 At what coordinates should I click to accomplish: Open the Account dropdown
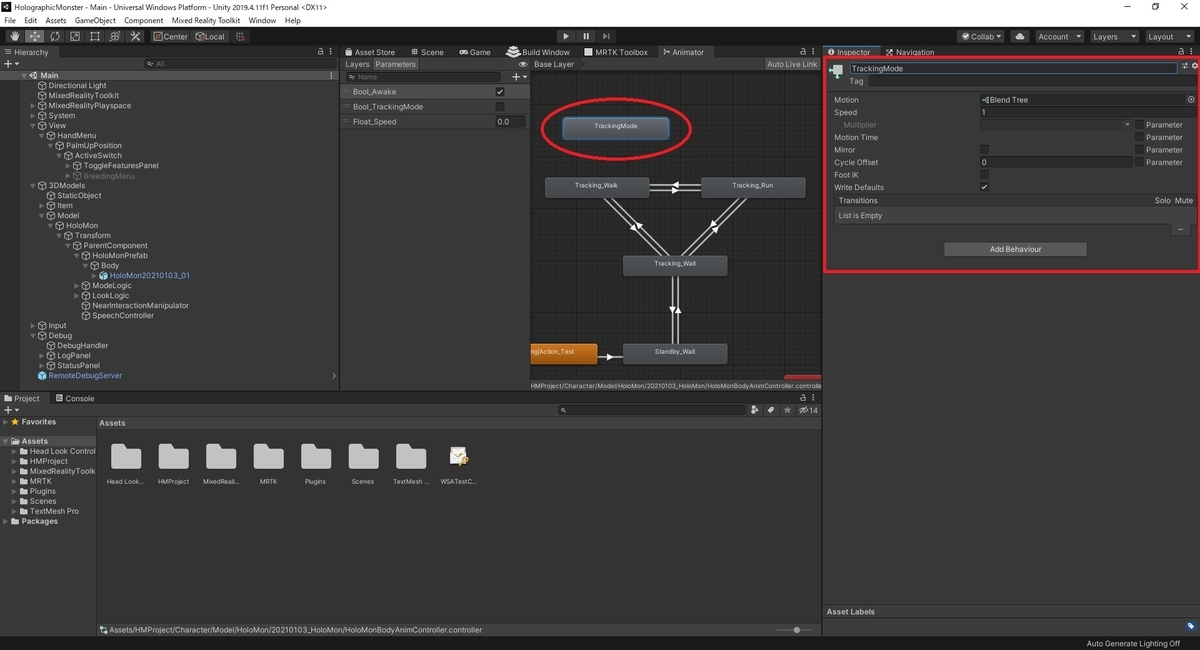tap(1058, 37)
